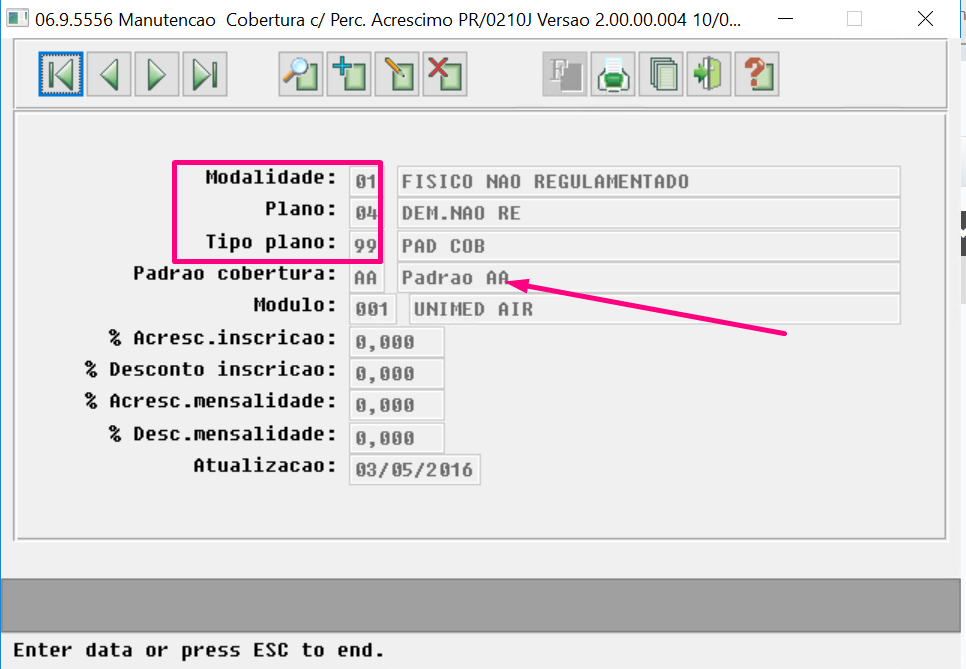The width and height of the screenshot is (966, 669).
Task: Click the UNIMED AIR module description
Action: coord(655,309)
